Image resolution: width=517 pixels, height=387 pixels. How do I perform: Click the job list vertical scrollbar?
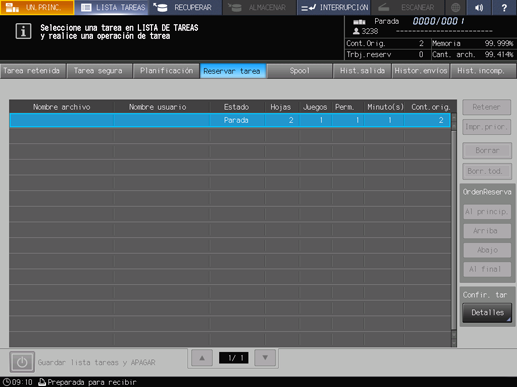point(454,230)
